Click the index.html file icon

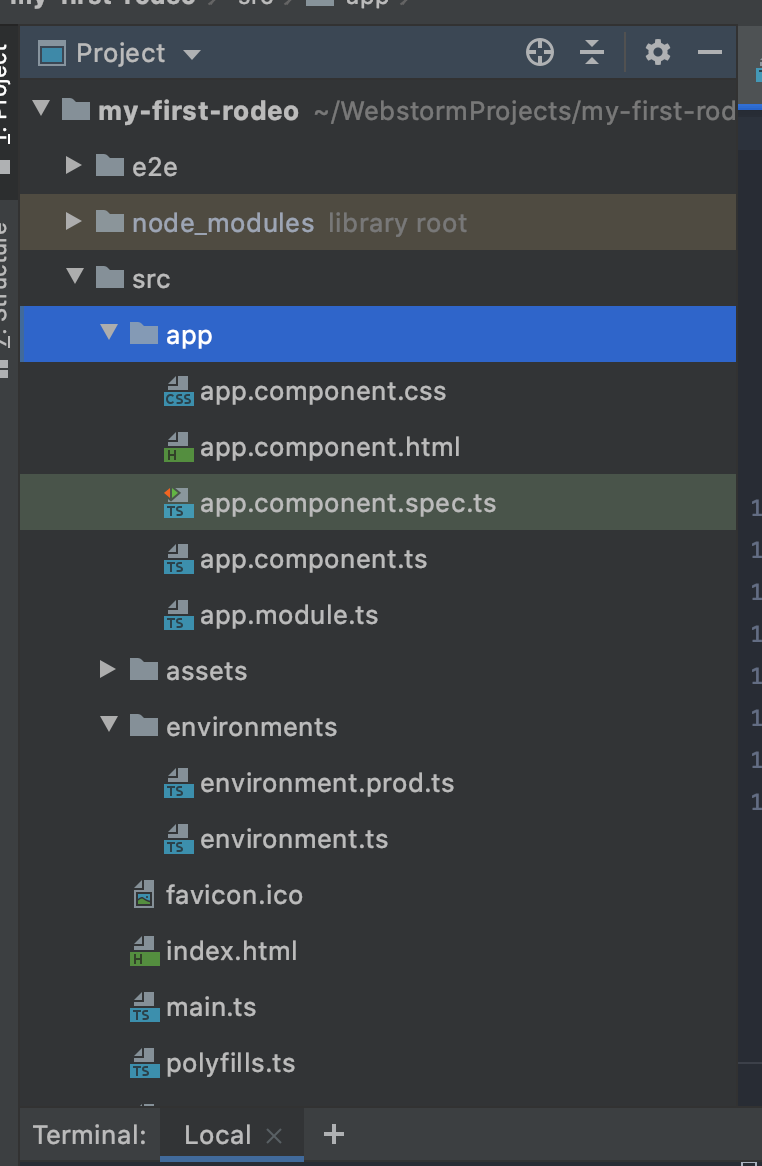point(145,951)
